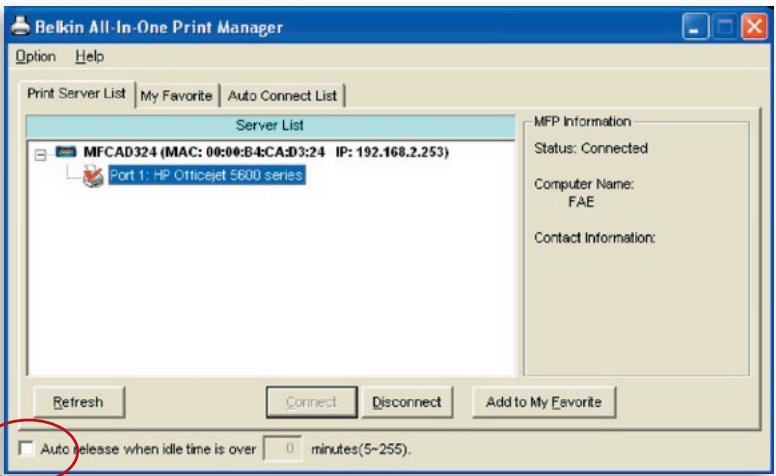Minimize the Print Manager window
Image resolution: width=776 pixels, height=476 pixels.
(695, 26)
